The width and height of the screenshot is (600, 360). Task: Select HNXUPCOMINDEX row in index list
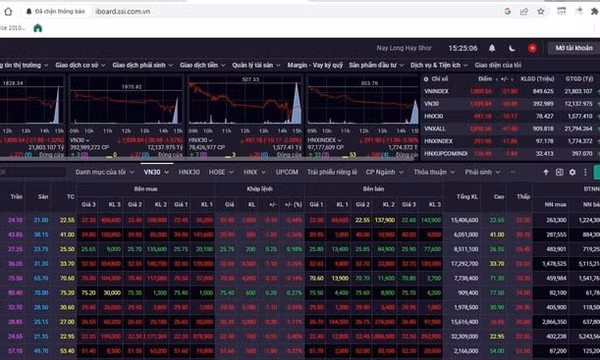510,153
